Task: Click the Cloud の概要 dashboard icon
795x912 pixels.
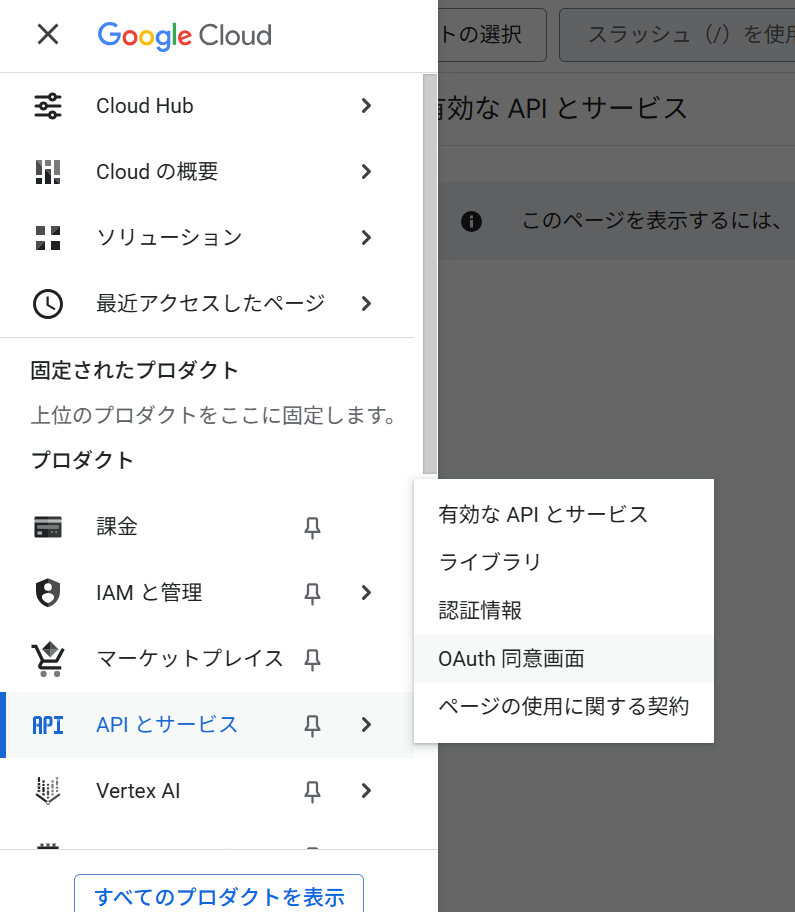Action: pos(48,172)
